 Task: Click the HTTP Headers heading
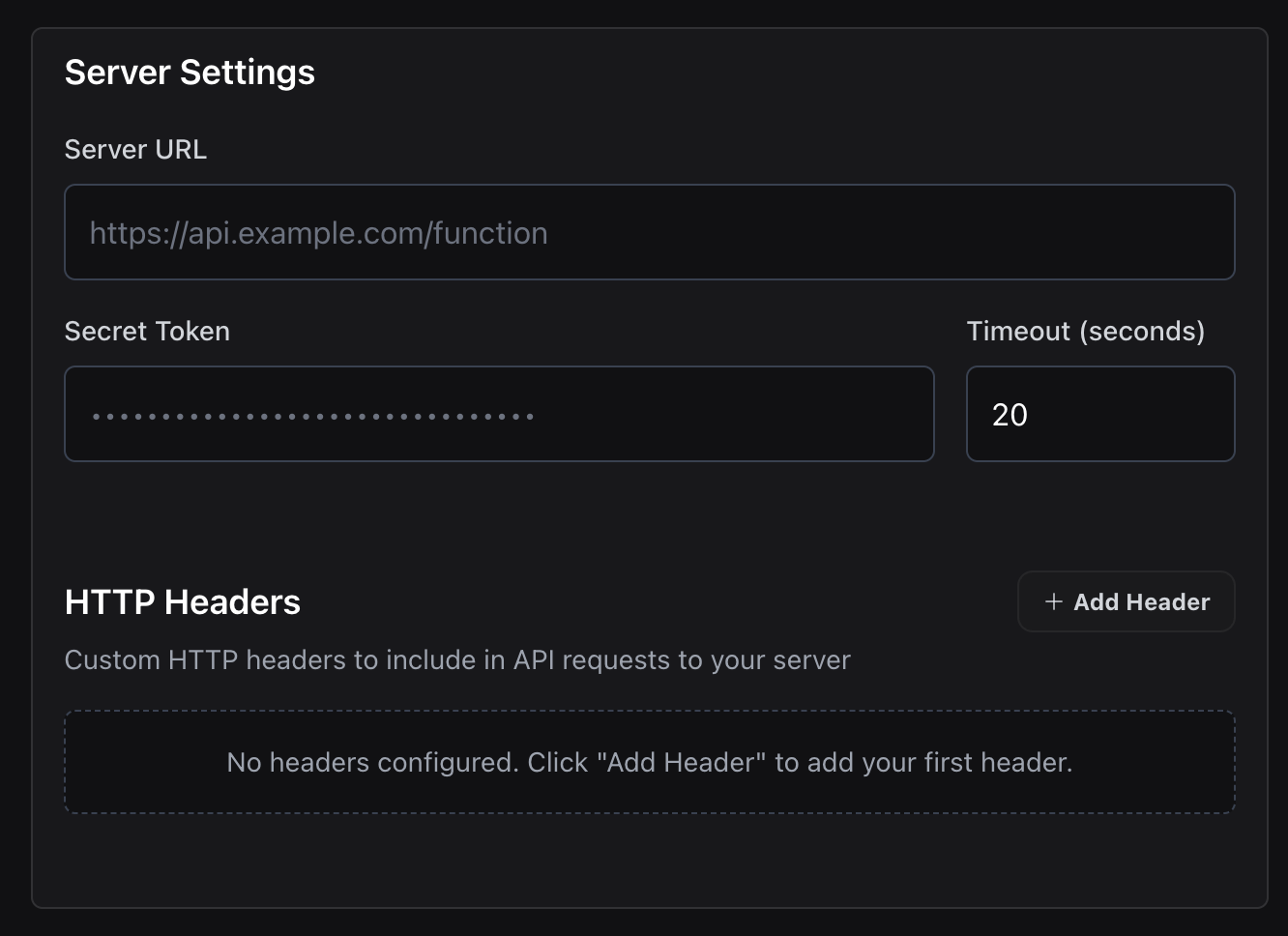[x=183, y=602]
